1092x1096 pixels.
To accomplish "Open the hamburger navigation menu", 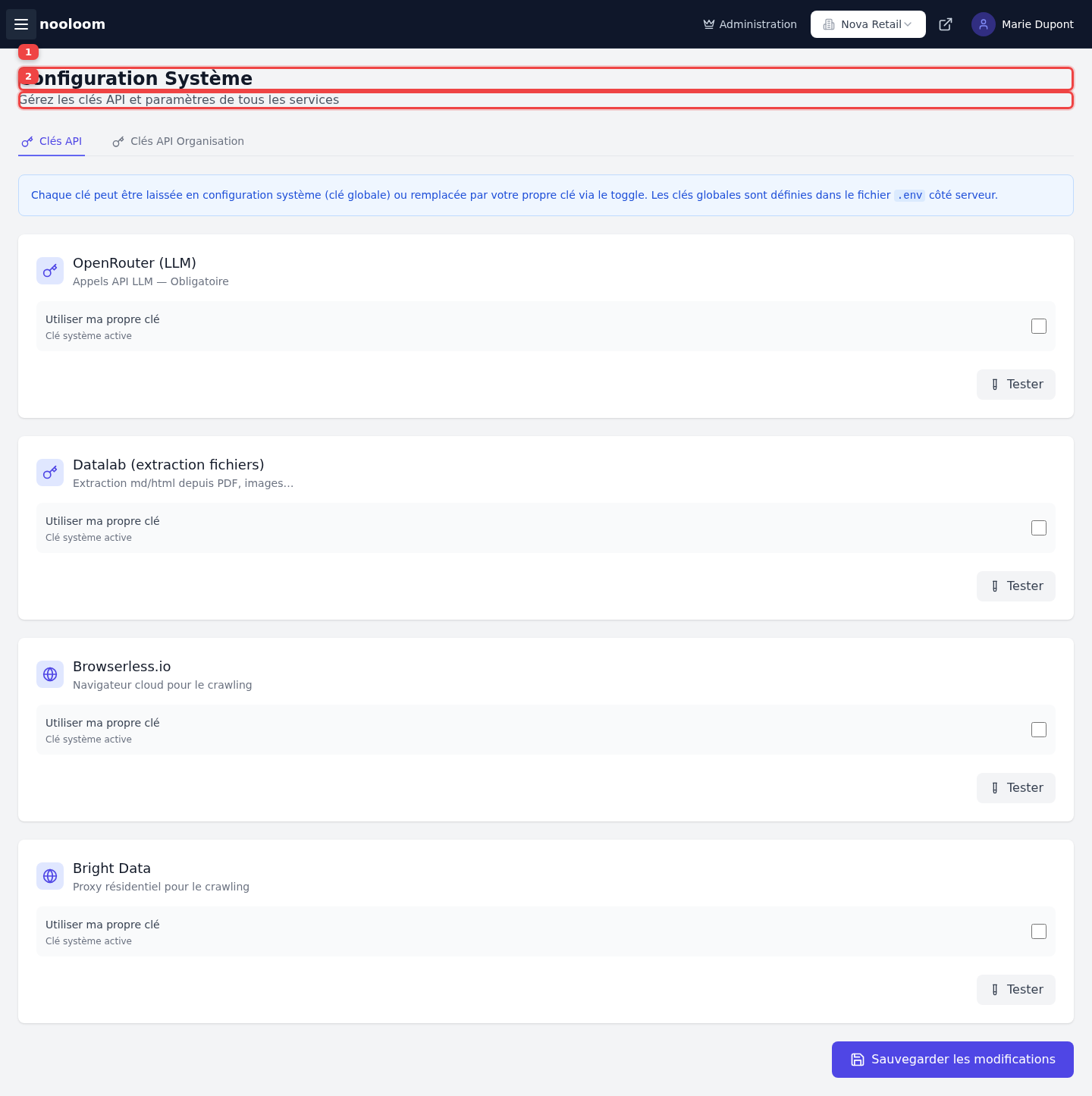I will 21,24.
